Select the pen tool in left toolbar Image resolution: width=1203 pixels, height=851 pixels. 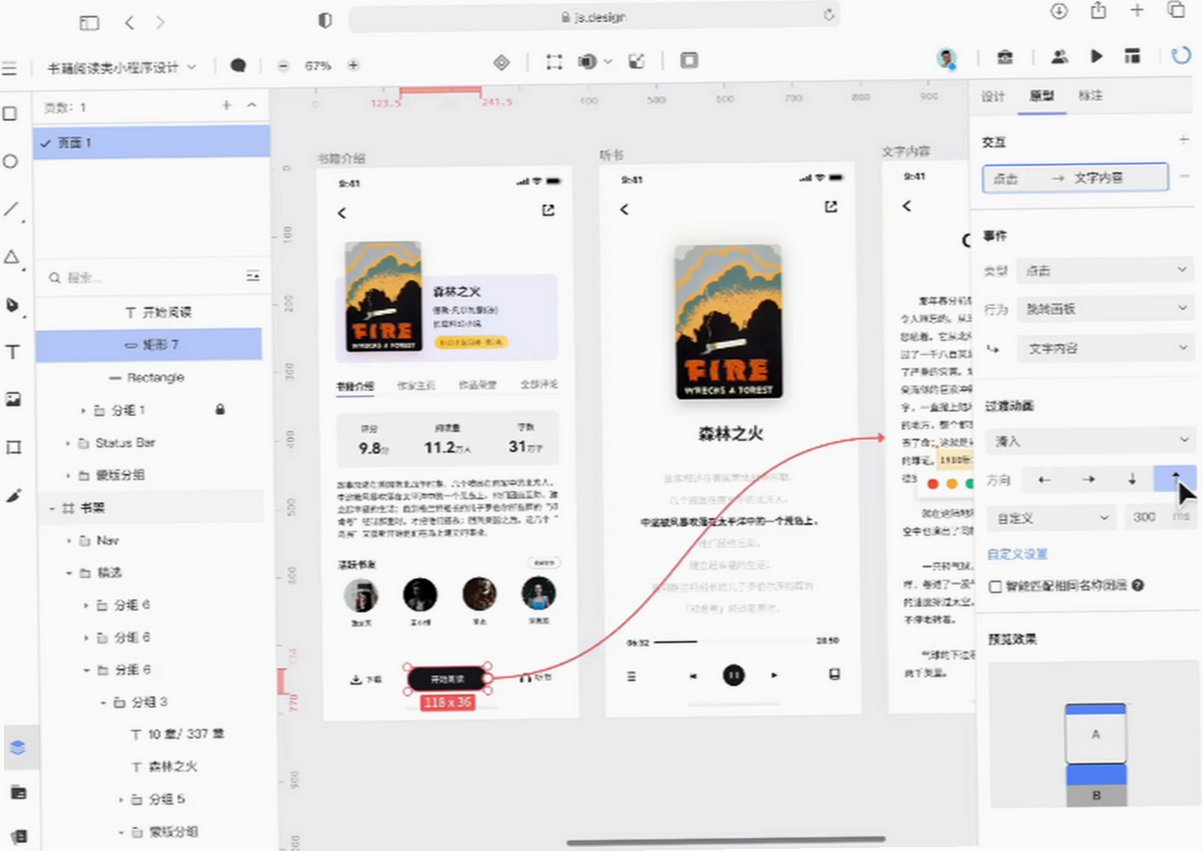[12, 305]
